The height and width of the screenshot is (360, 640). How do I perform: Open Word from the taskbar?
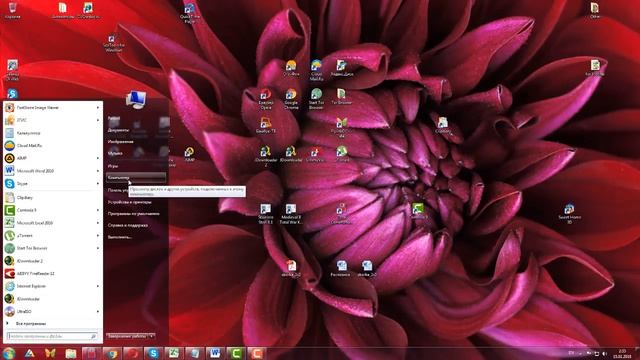(215, 353)
